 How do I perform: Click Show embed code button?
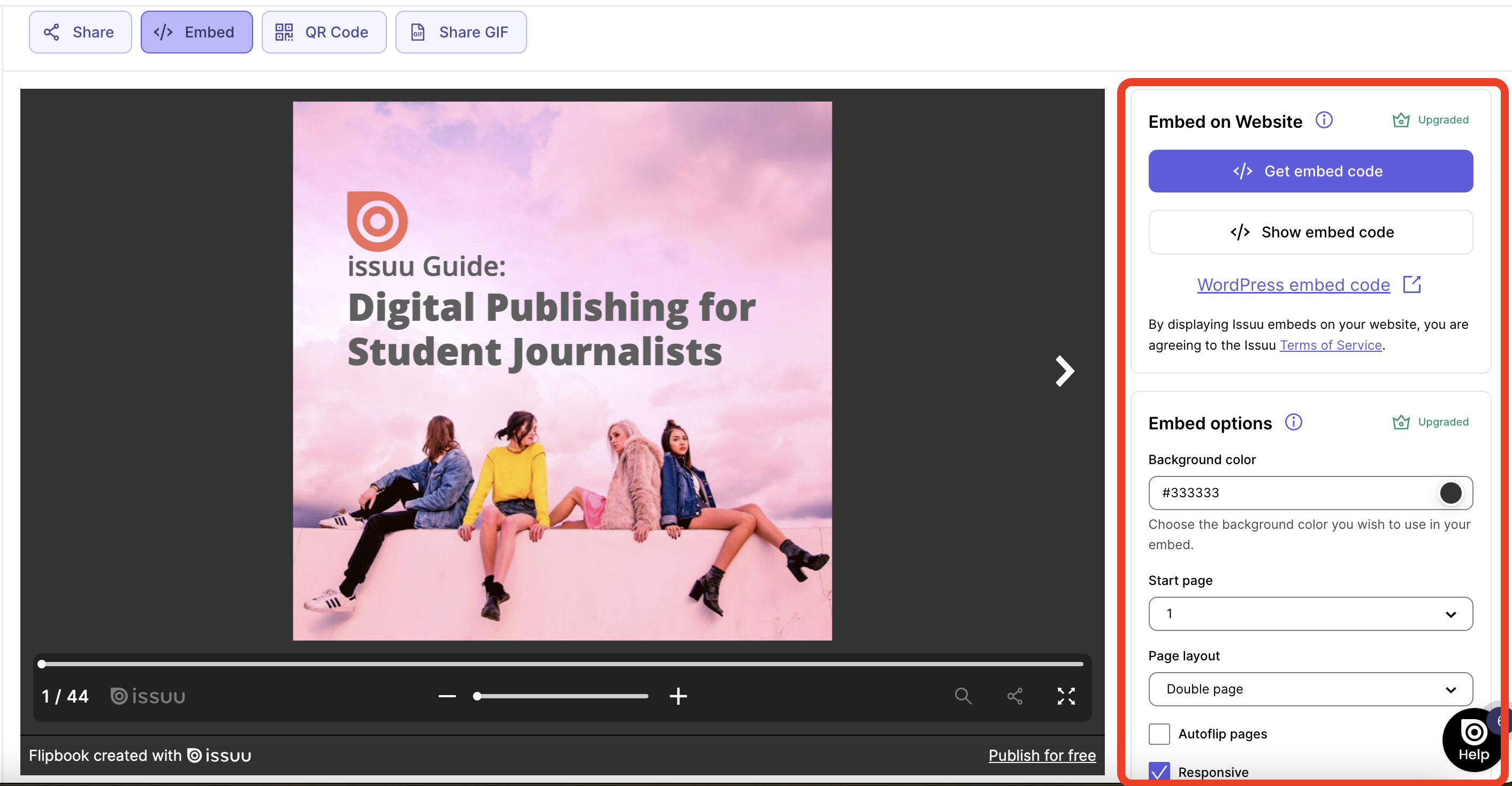(x=1310, y=232)
